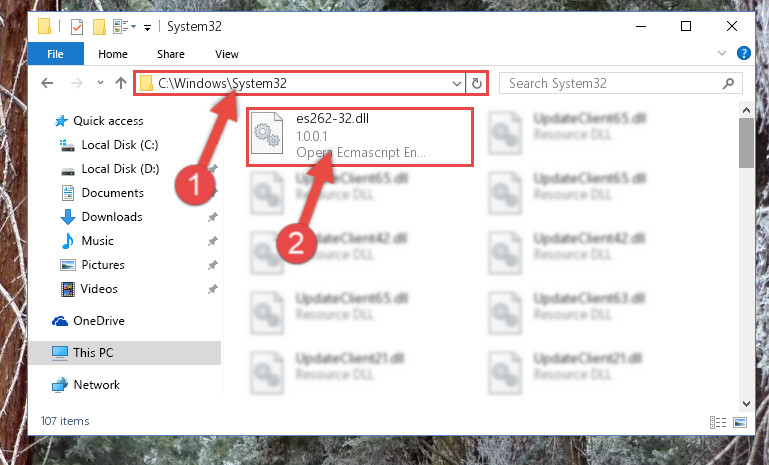This screenshot has width=769, height=465.
Task: Open the File menu
Action: click(55, 54)
